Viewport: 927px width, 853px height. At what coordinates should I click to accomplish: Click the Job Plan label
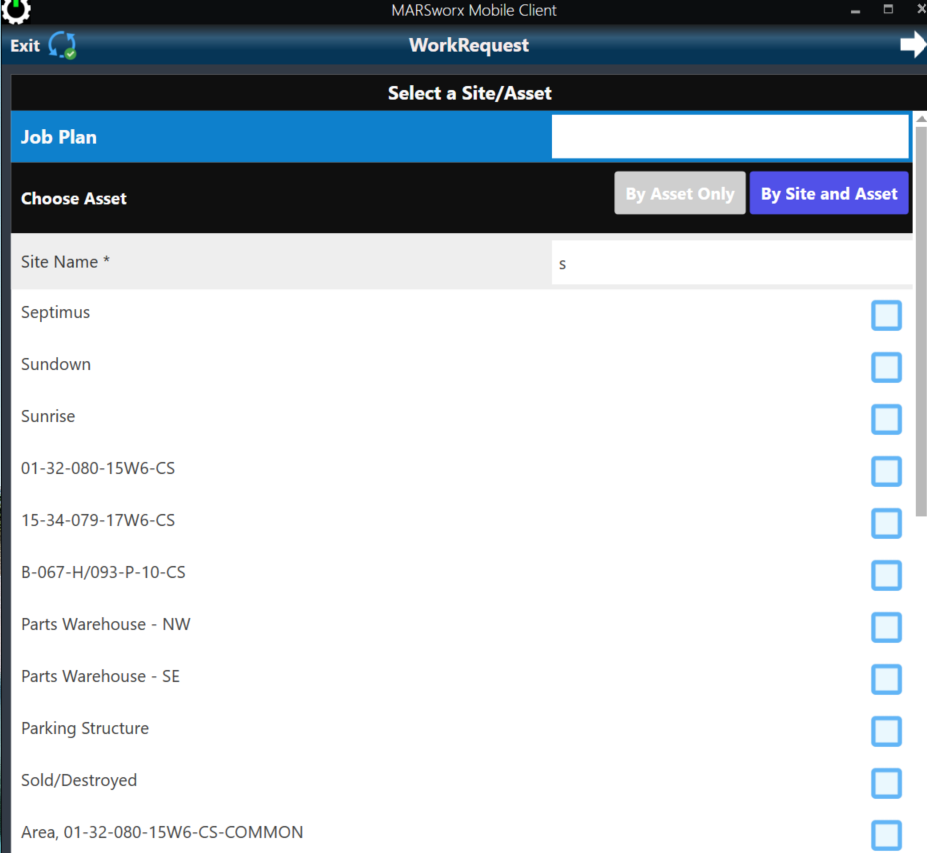(59, 137)
